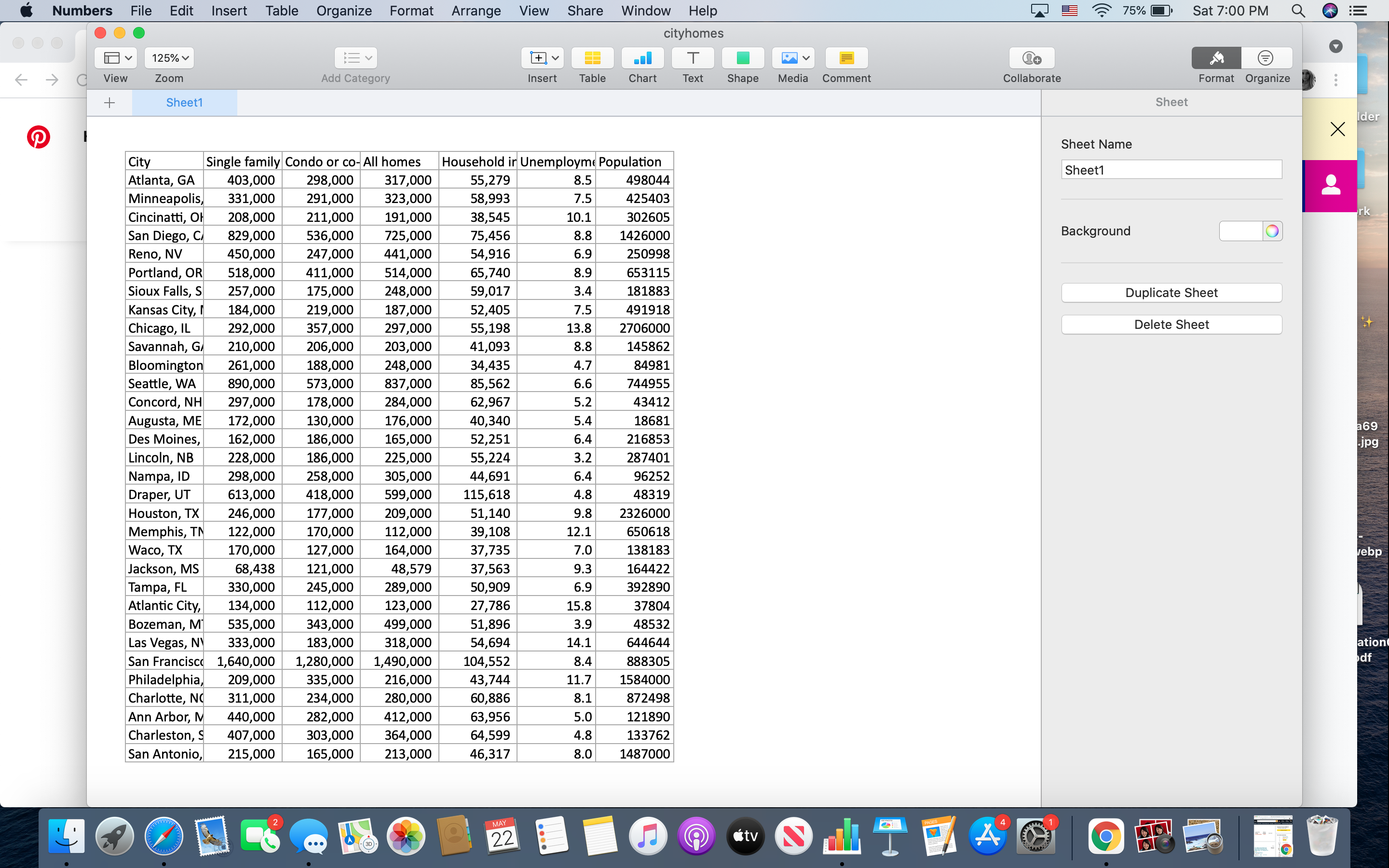Screen dimensions: 1389x868
Task: Open the Table menu in the menu bar
Action: 281,10
